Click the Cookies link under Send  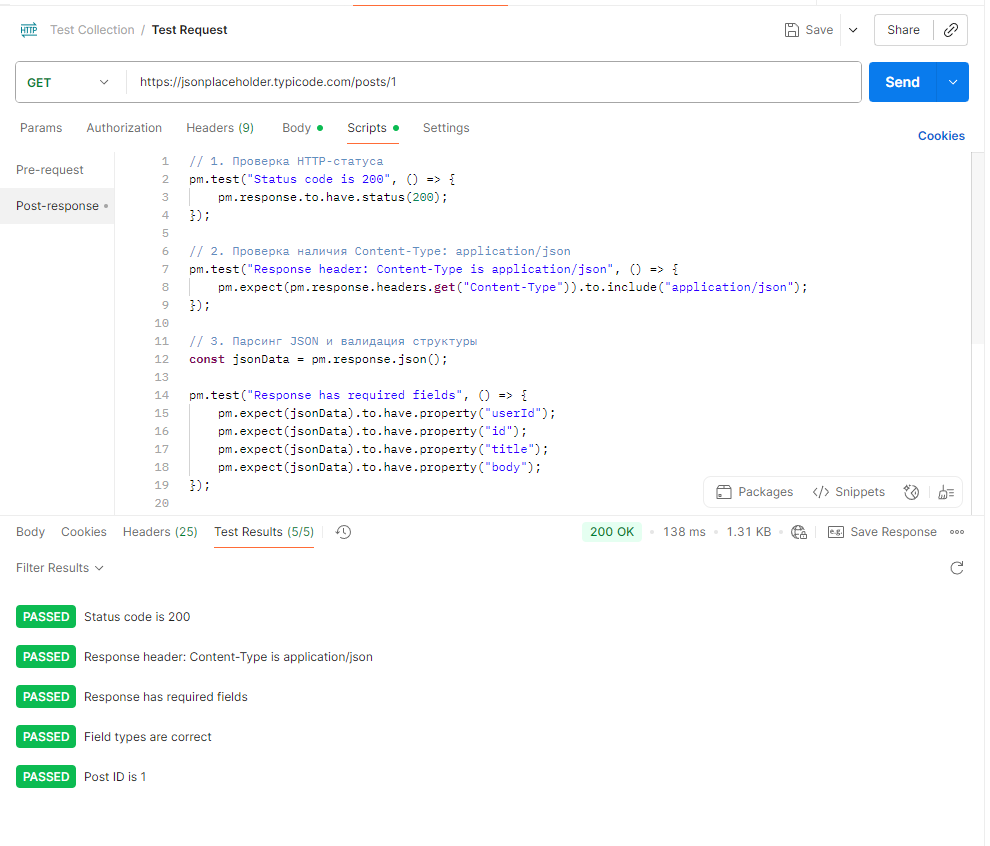(941, 136)
